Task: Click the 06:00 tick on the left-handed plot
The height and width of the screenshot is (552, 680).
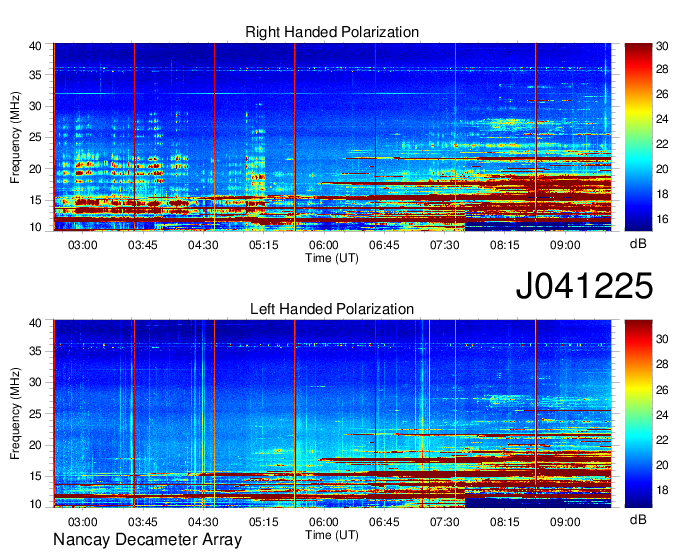Action: click(x=324, y=522)
